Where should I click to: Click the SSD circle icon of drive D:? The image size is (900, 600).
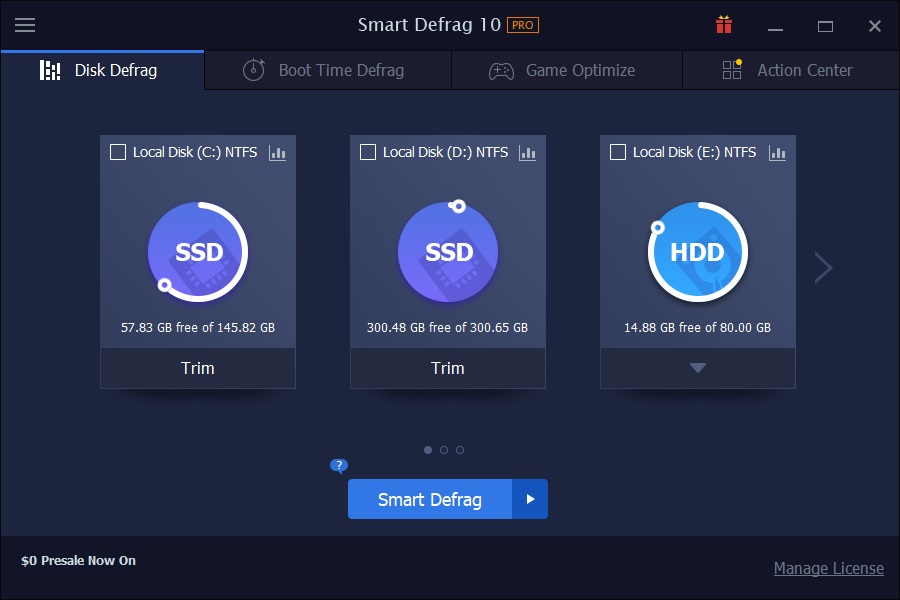pos(448,251)
